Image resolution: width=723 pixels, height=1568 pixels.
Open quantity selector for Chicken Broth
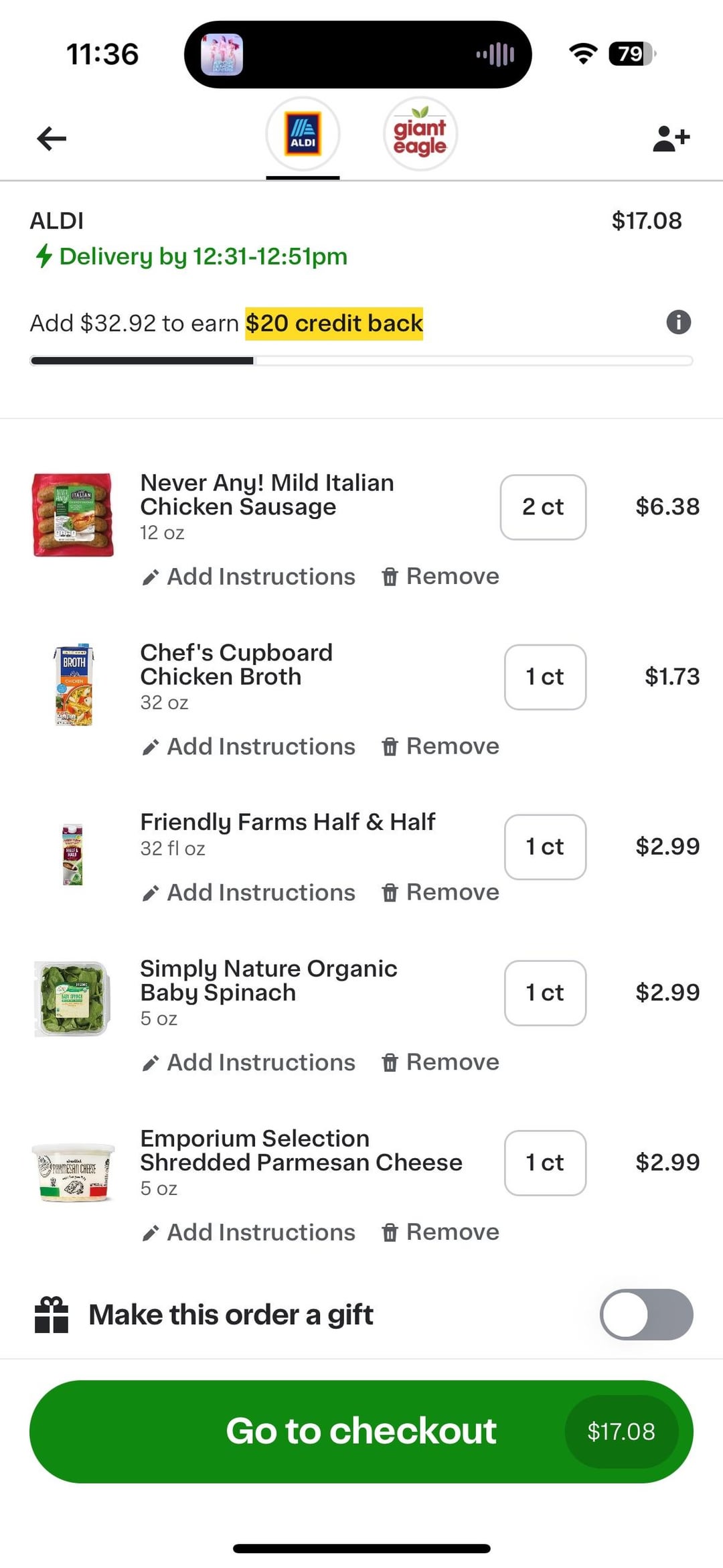tap(545, 677)
